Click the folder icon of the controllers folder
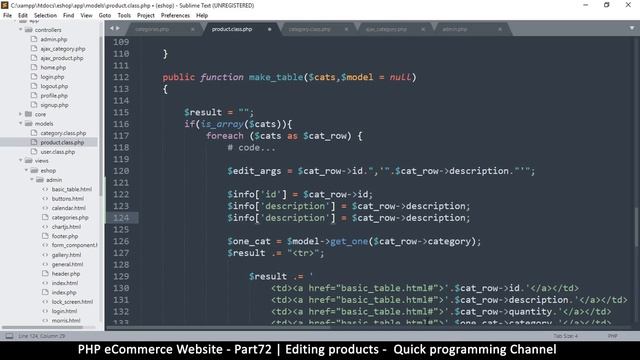The width and height of the screenshot is (640, 360). (29, 30)
